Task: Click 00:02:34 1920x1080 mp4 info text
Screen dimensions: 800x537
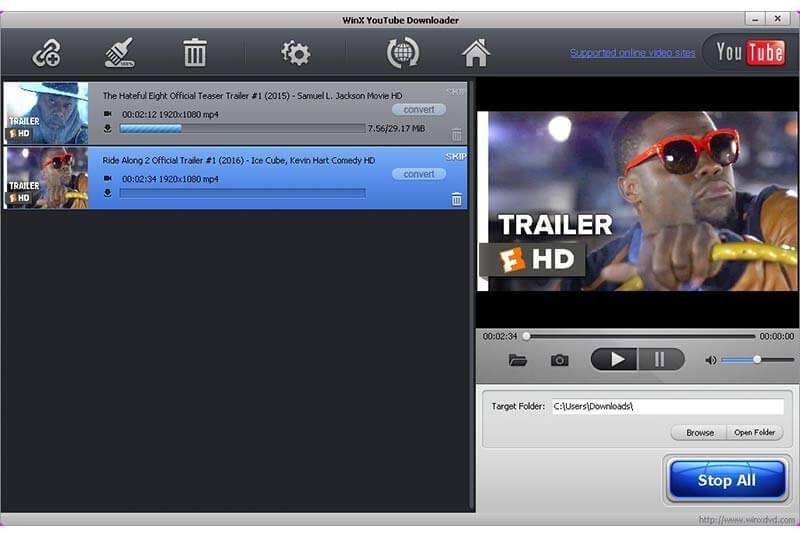Action: [170, 179]
